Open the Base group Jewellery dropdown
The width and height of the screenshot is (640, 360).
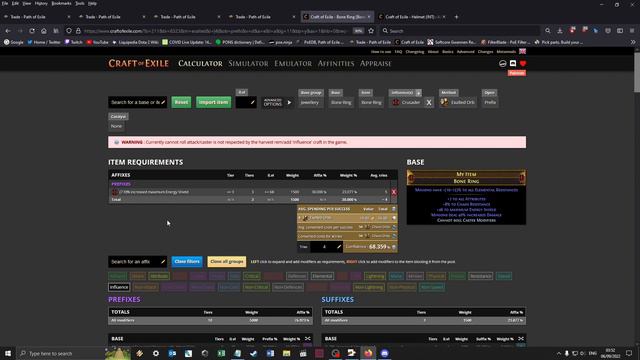click(x=310, y=102)
